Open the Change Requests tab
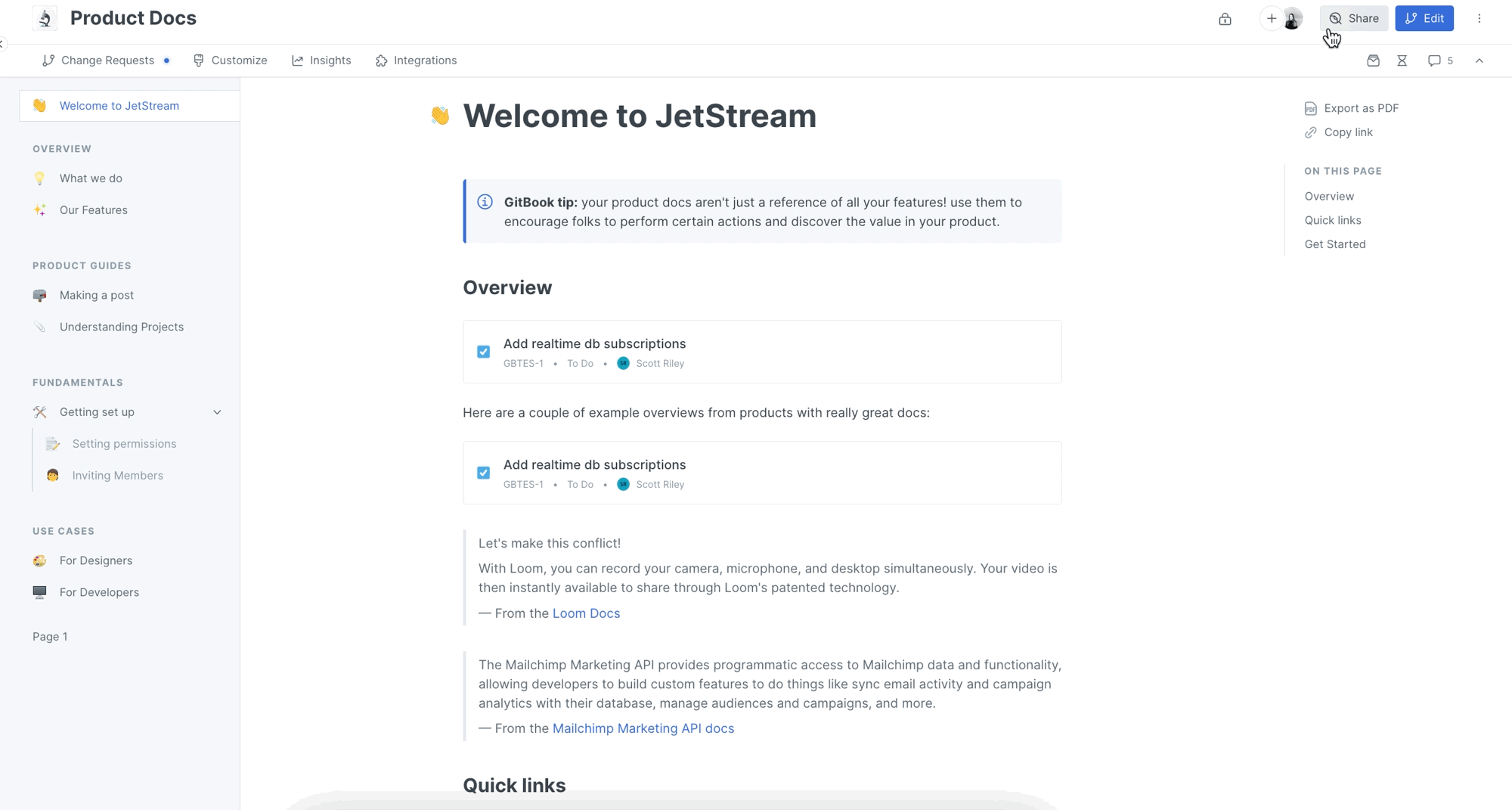Screen dimensions: 1512x810 pyautogui.click(x=107, y=61)
